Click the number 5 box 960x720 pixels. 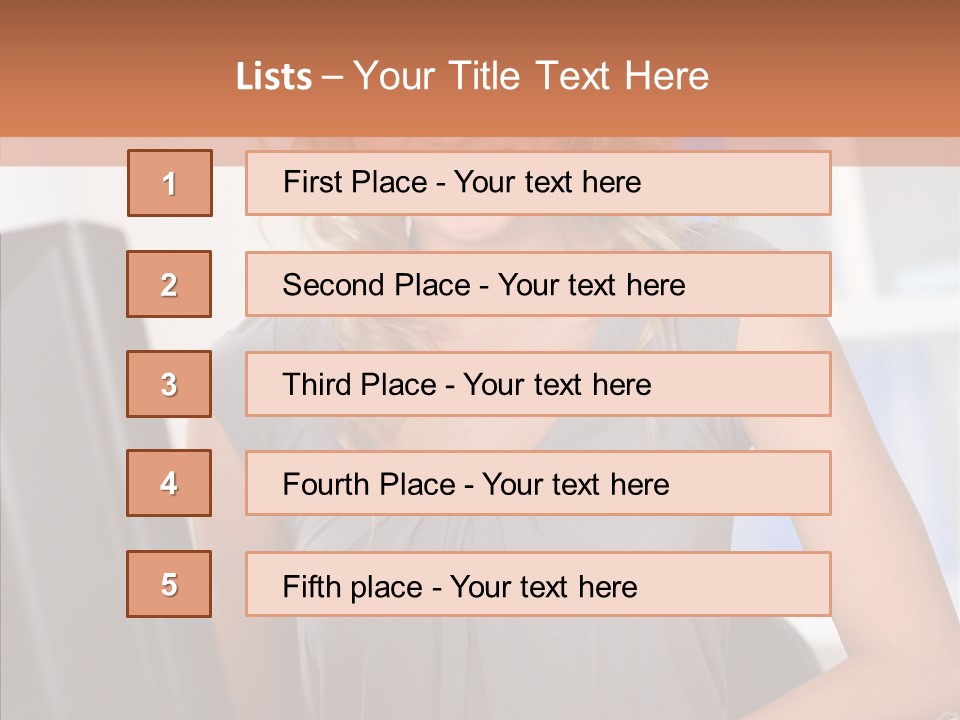(169, 584)
